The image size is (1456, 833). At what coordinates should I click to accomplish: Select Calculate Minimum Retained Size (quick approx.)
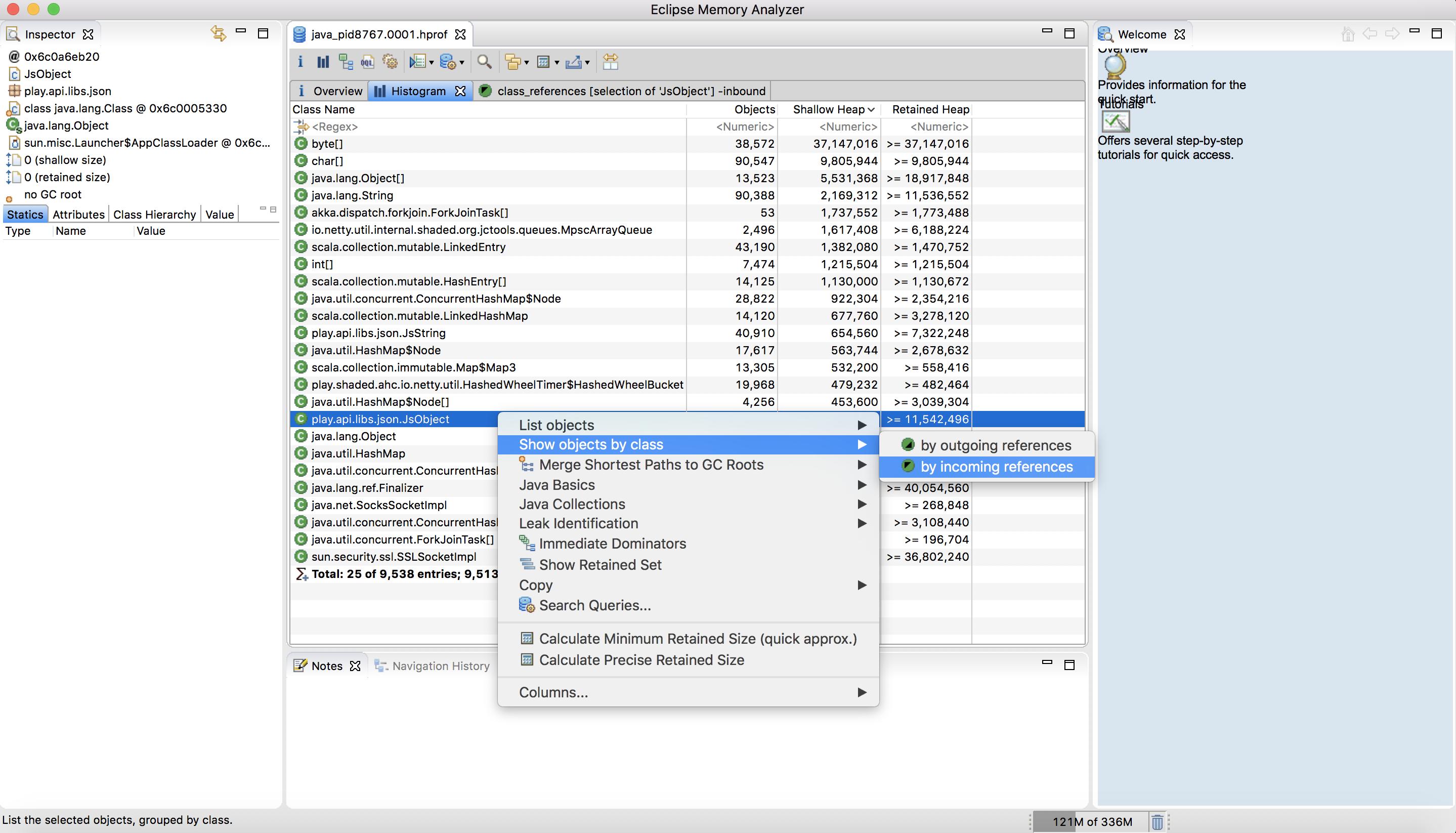pos(688,639)
